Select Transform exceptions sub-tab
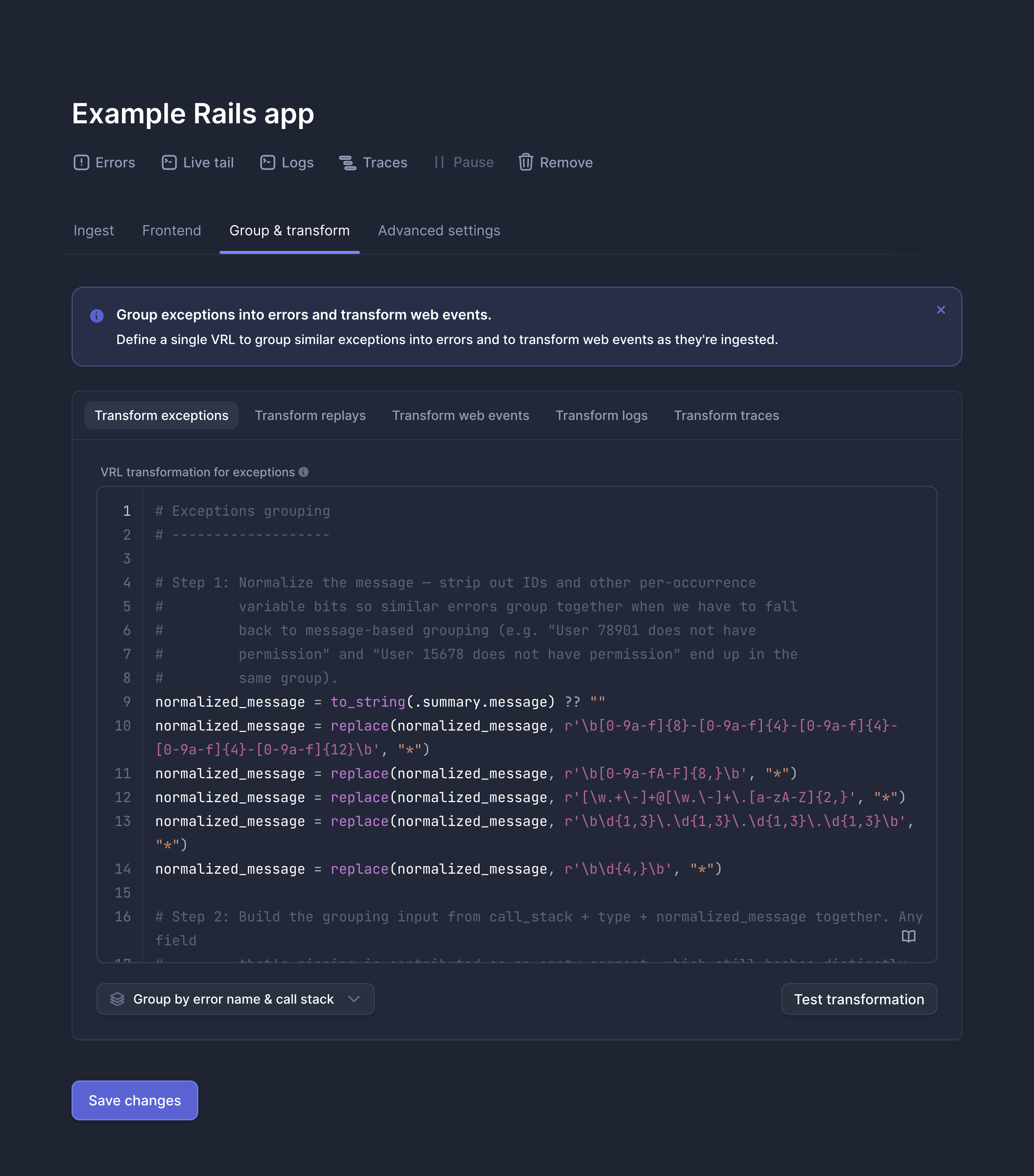This screenshot has height=1176, width=1034. (x=162, y=415)
